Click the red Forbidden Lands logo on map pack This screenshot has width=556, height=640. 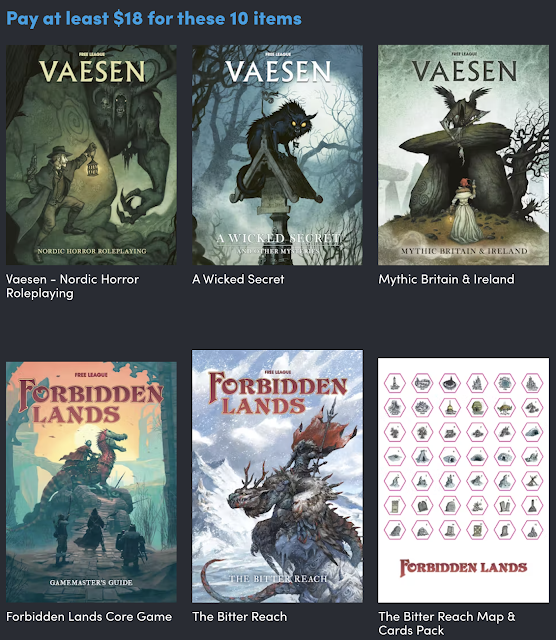pyautogui.click(x=463, y=568)
